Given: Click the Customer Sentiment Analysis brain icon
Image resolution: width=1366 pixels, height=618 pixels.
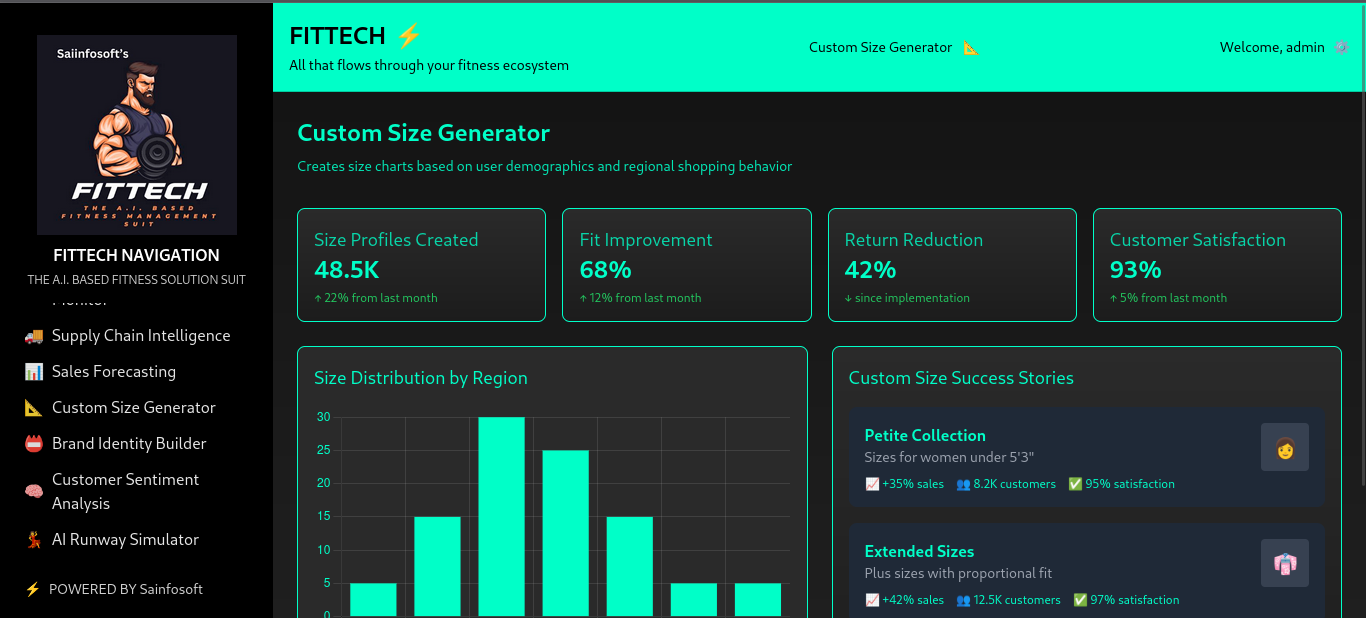Looking at the screenshot, I should coord(34,492).
